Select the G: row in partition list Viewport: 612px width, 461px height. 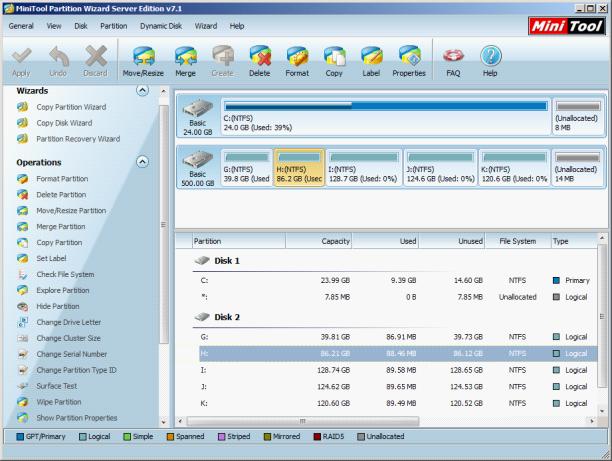click(x=398, y=337)
